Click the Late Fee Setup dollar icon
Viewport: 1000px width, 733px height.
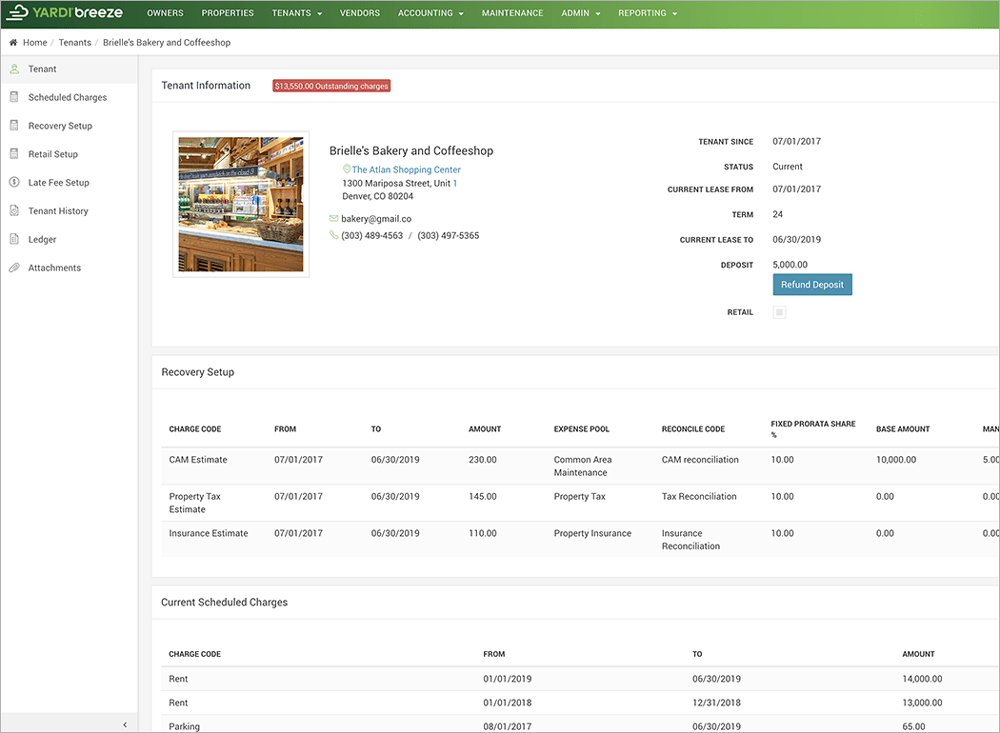click(x=14, y=183)
